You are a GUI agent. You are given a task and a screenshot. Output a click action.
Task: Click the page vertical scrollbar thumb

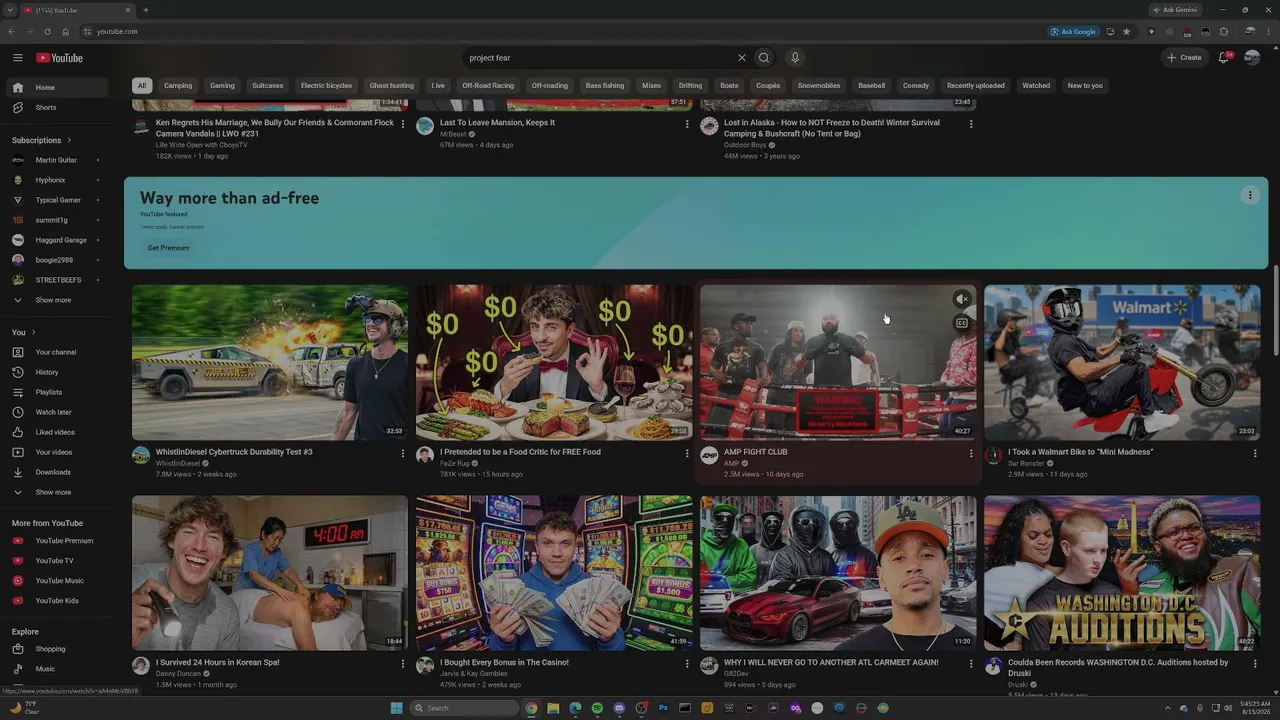(1275, 310)
